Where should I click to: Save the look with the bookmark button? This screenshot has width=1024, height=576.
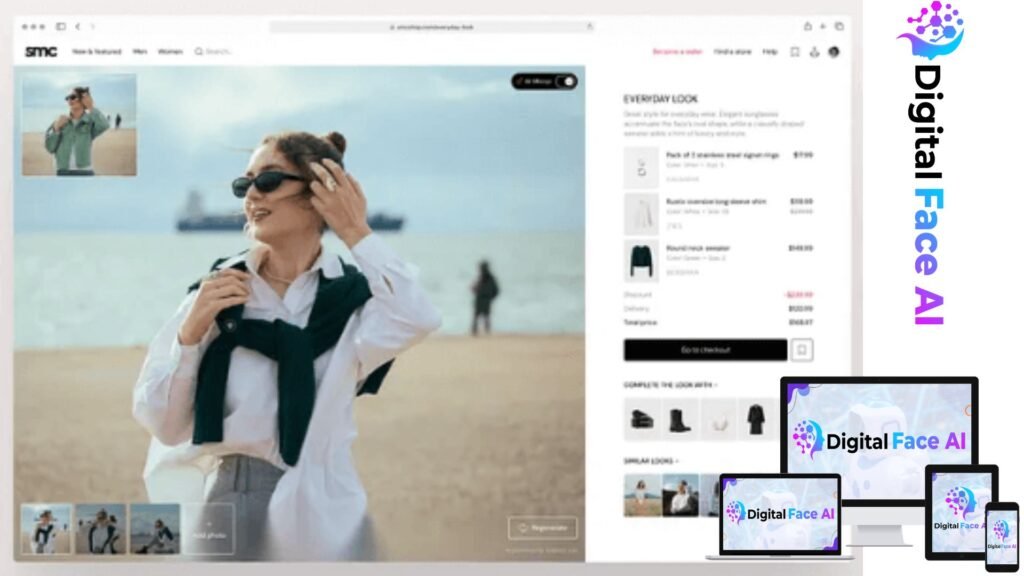(x=802, y=350)
